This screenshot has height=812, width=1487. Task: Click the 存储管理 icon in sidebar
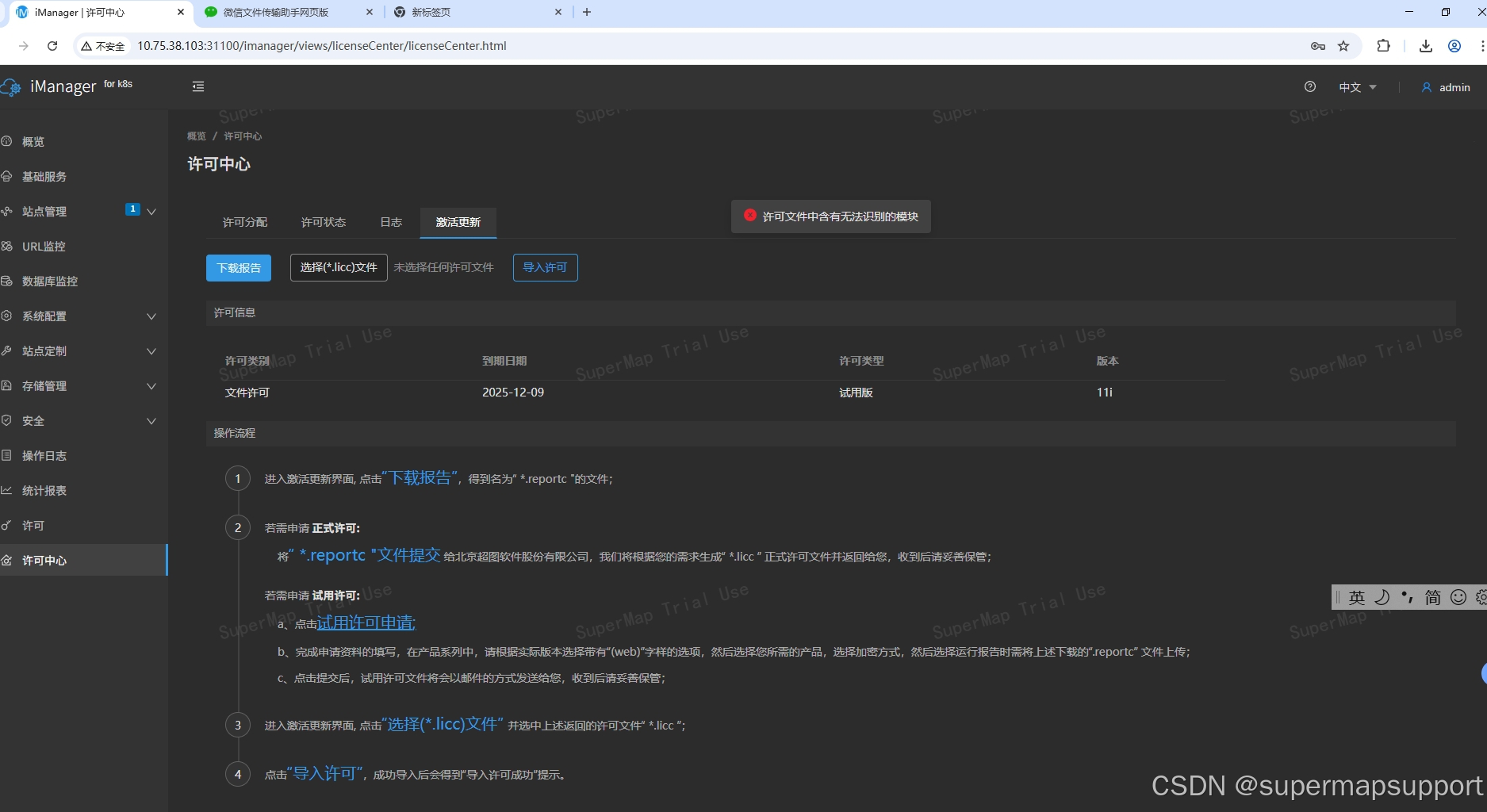[6, 385]
